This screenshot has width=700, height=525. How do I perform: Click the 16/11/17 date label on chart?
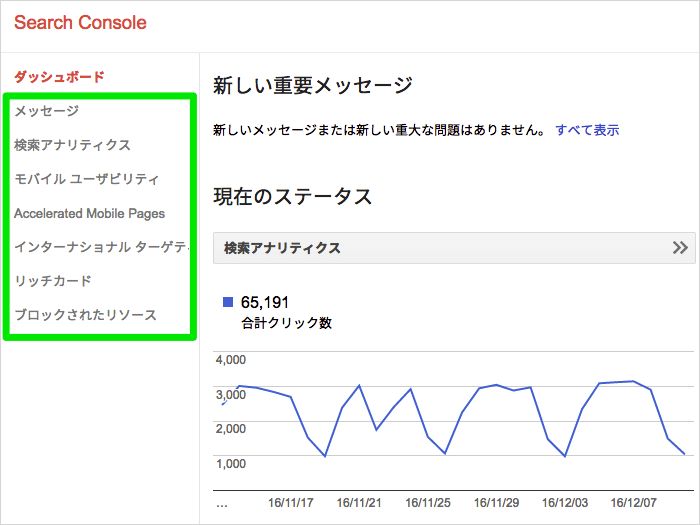291,503
